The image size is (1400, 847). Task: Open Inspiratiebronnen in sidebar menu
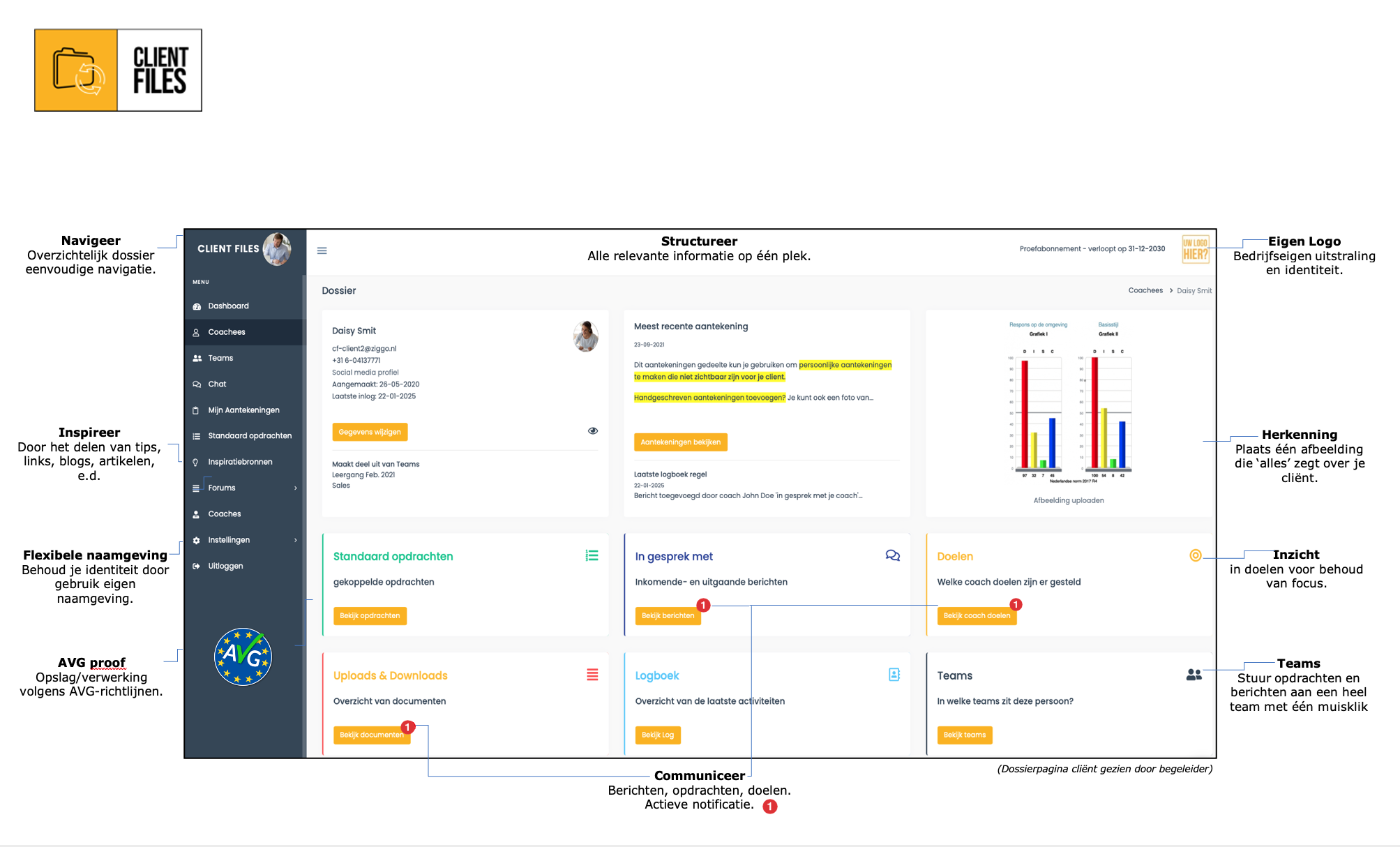(x=240, y=462)
